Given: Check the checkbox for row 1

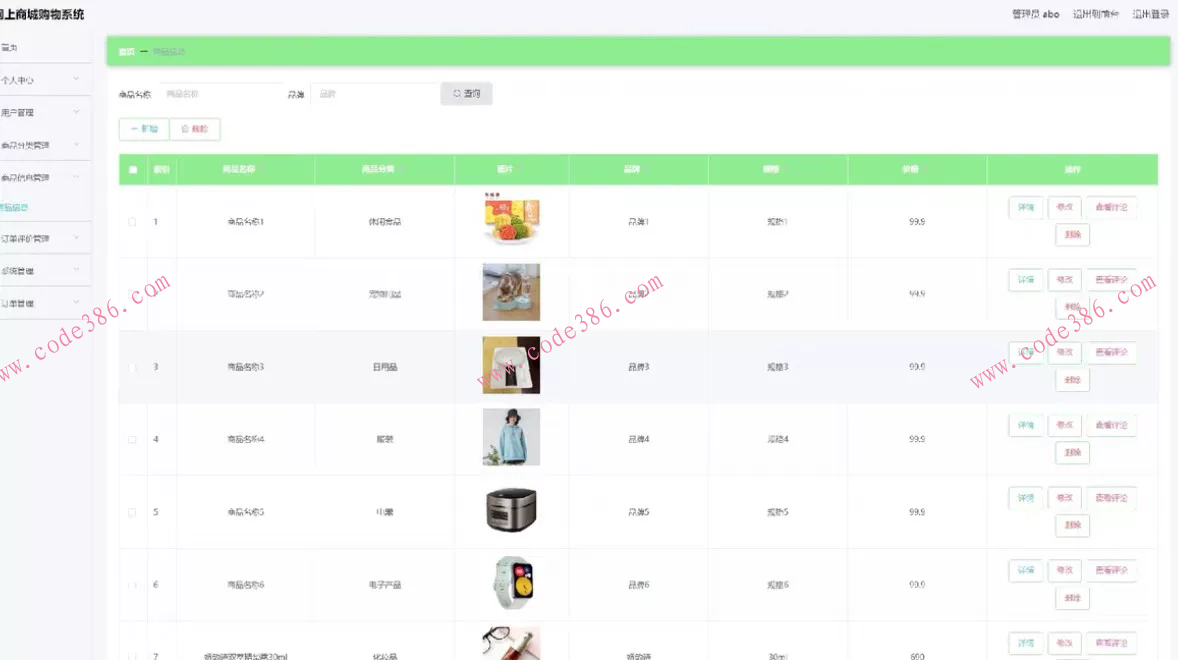Looking at the screenshot, I should (132, 222).
